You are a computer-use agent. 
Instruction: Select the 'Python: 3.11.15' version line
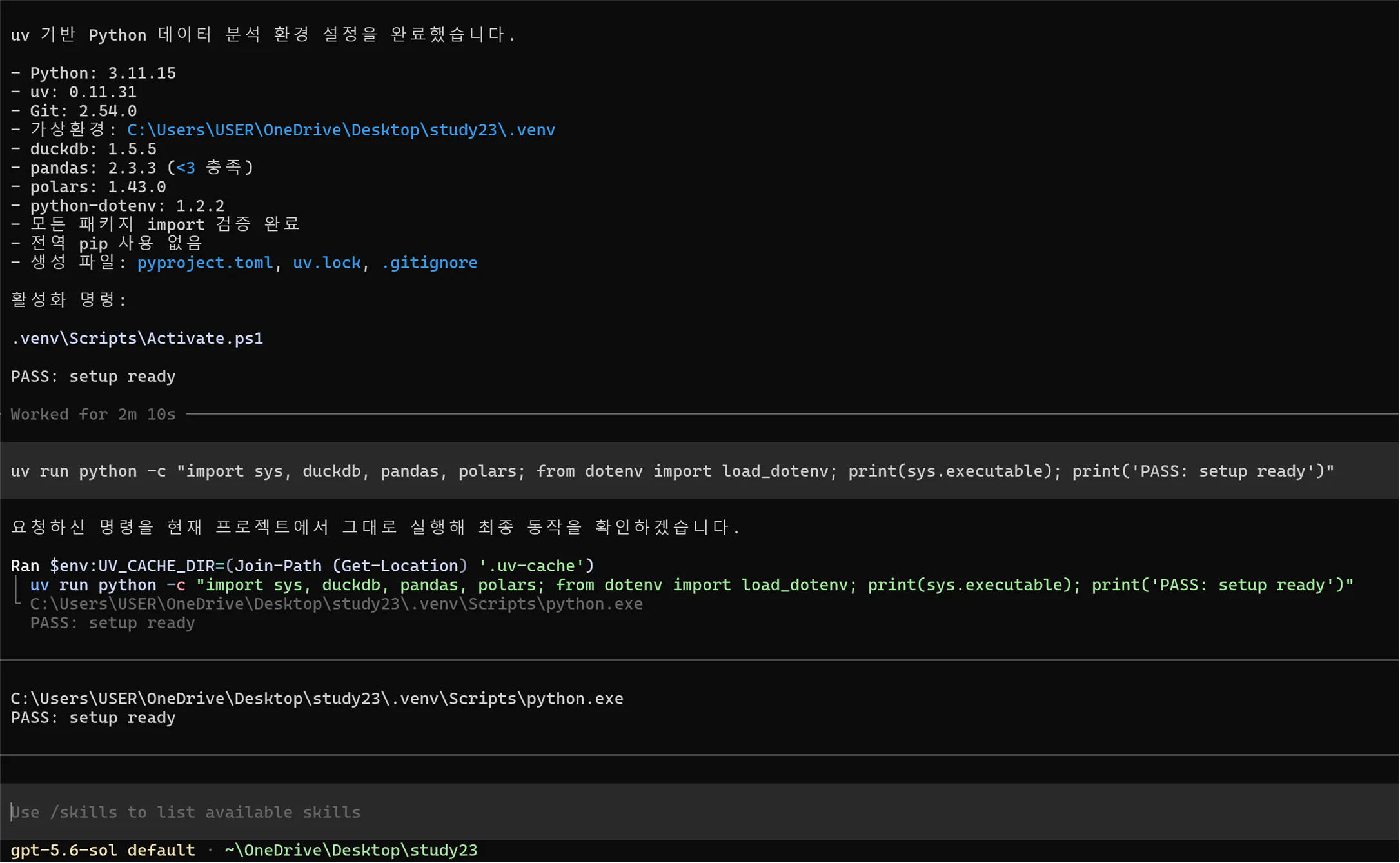pos(94,74)
